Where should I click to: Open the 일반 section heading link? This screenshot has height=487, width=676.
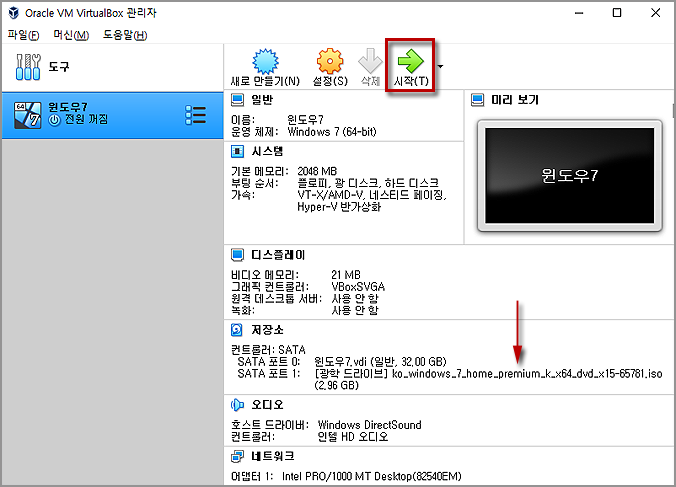[x=262, y=100]
